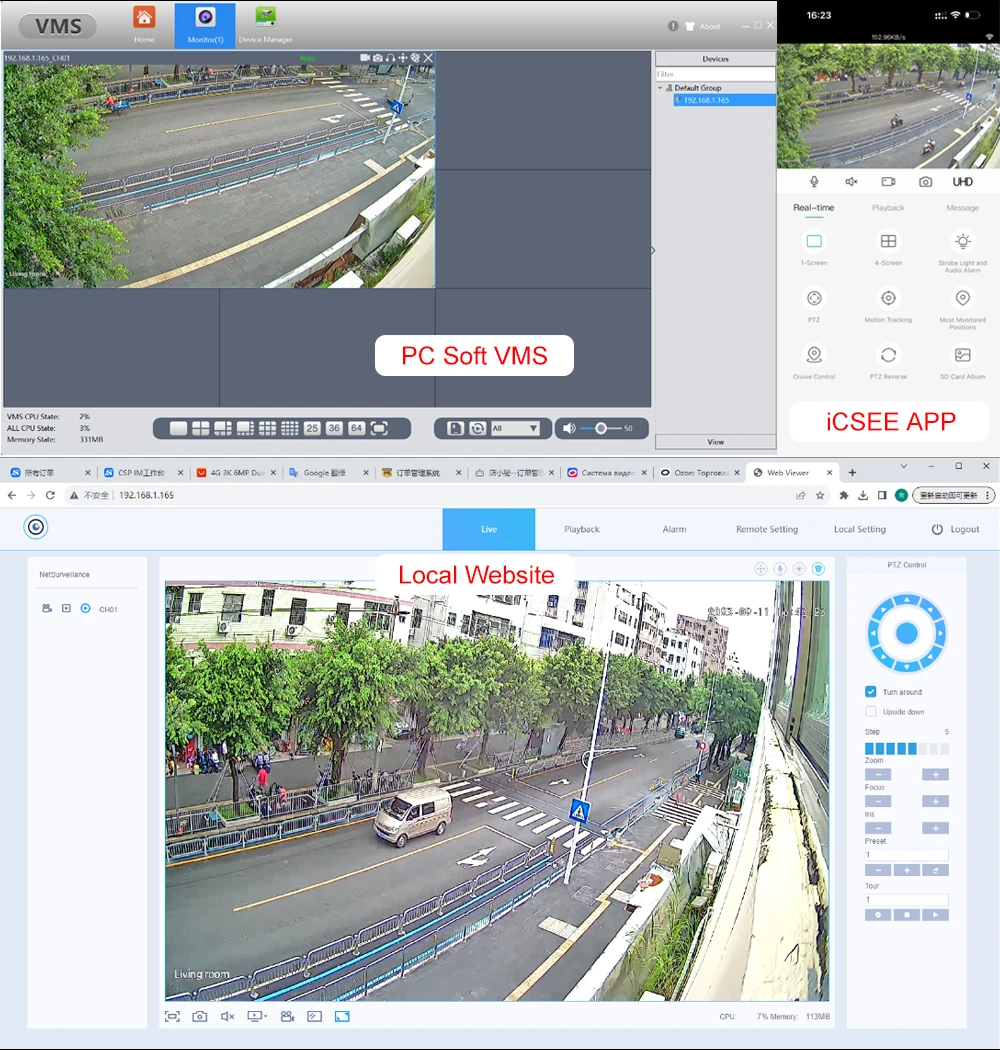Screen dimensions: 1000x1050
Task: Enable Motion Tracking in iCSEE app
Action: 888,305
